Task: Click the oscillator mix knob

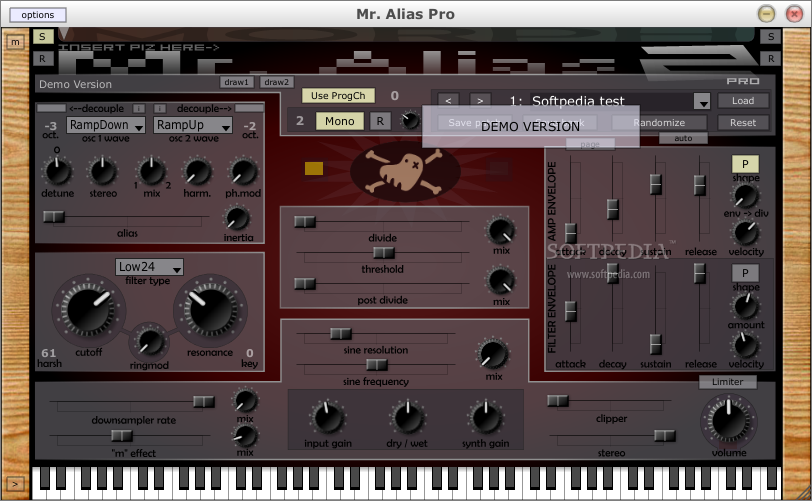Action: coord(152,171)
